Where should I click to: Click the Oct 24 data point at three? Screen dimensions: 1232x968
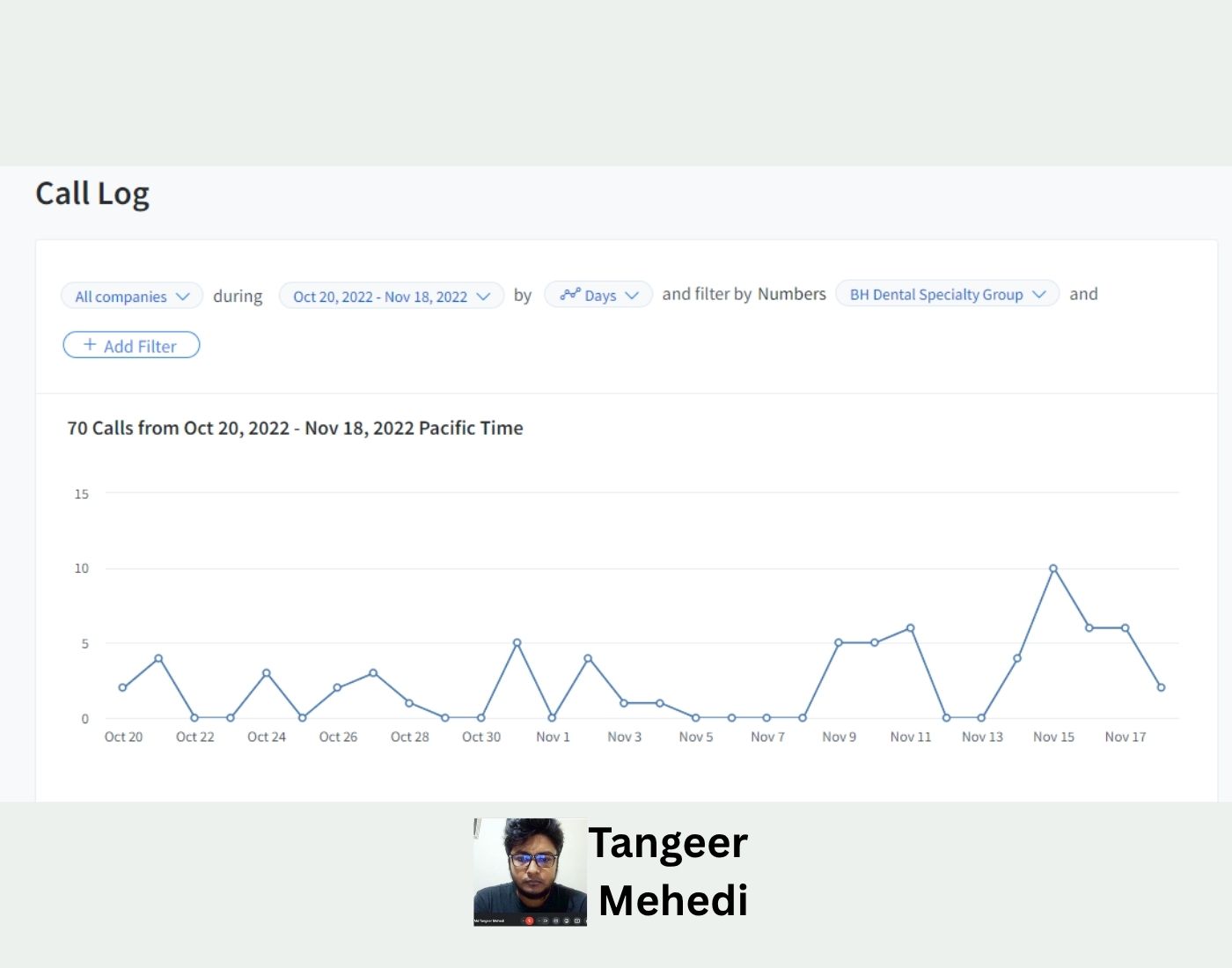coord(267,673)
